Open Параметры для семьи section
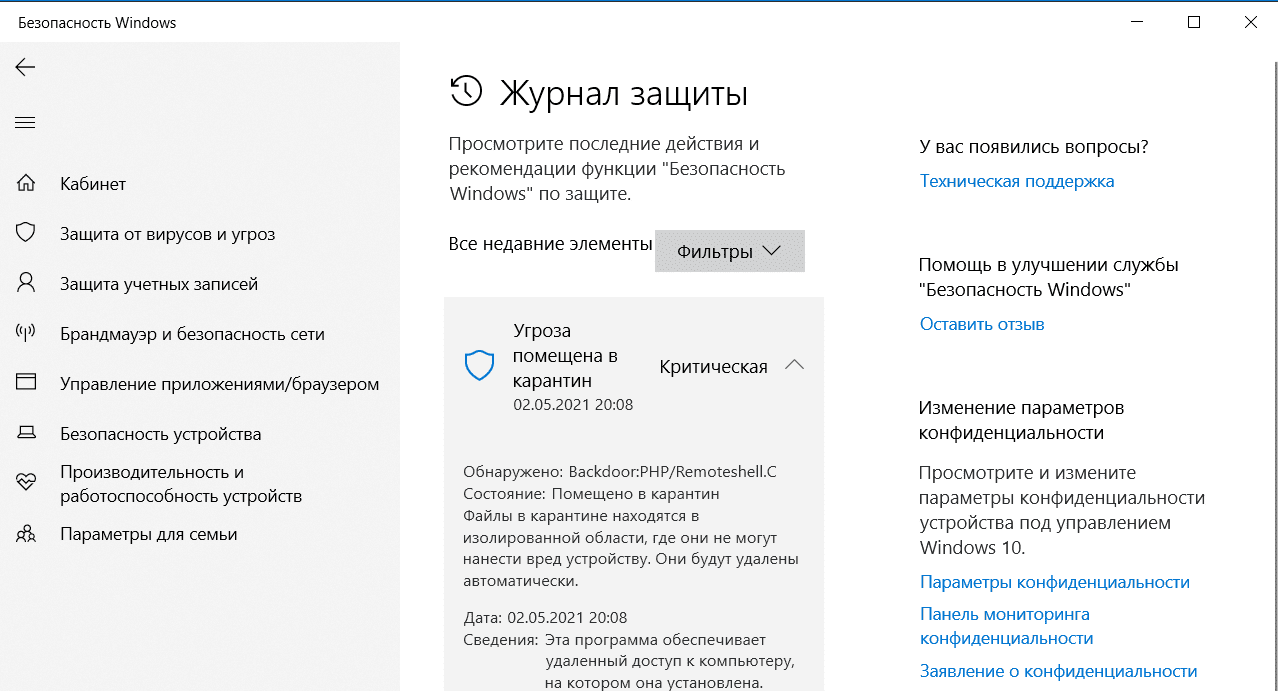1278x691 pixels. point(148,534)
